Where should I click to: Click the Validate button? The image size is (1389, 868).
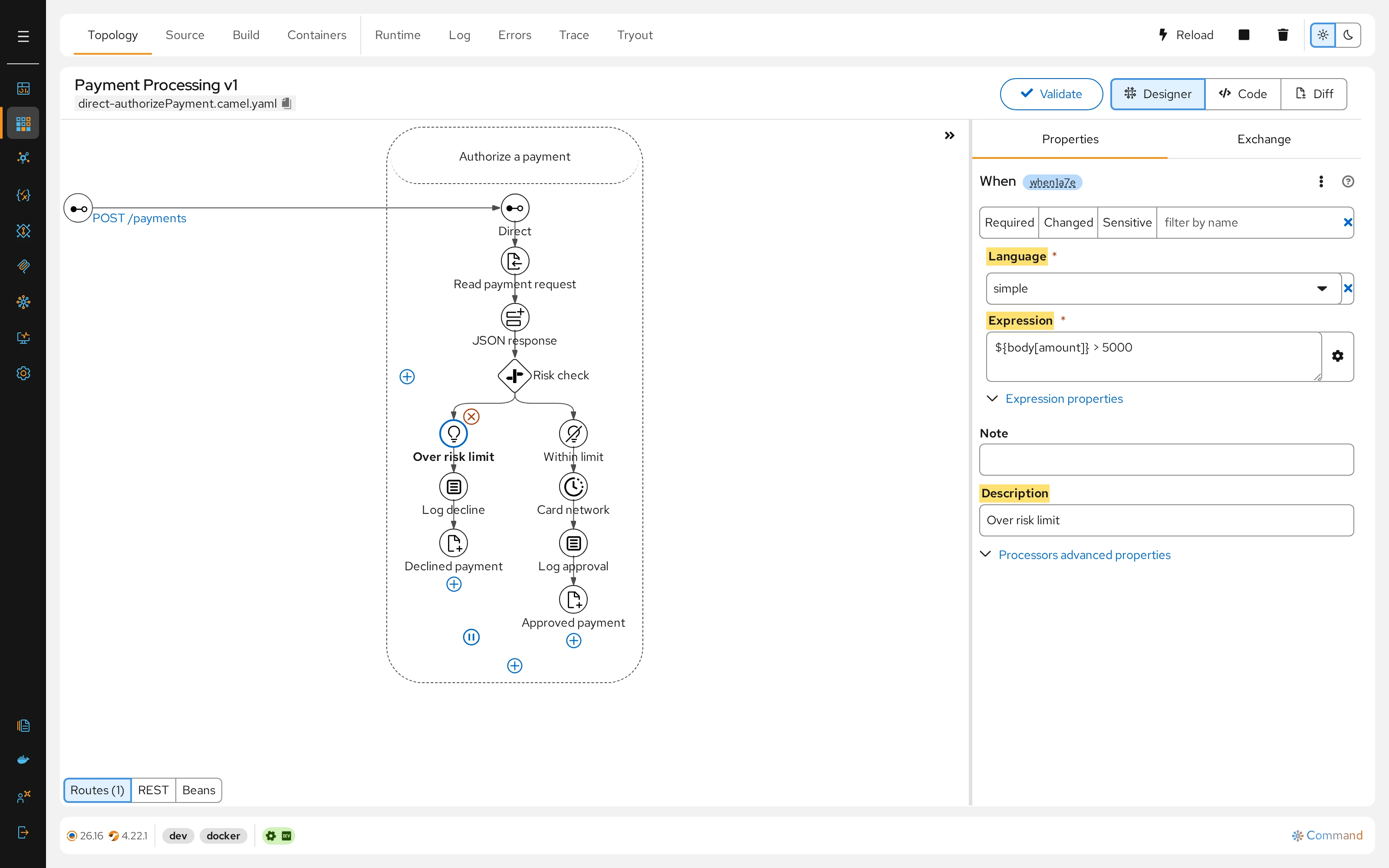pyautogui.click(x=1051, y=94)
